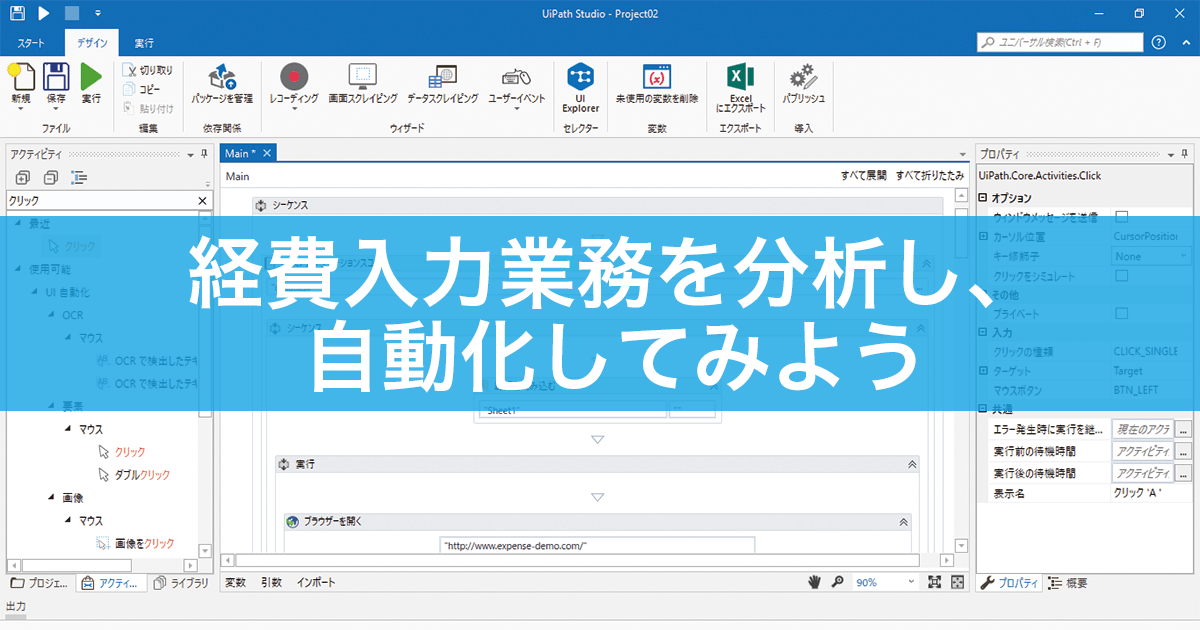Clear the activities search with the X
Screen dimensions: 1200x630
203,200
